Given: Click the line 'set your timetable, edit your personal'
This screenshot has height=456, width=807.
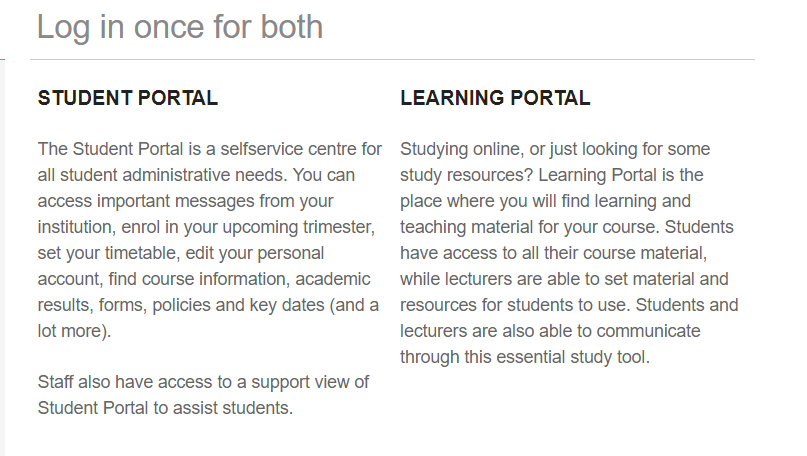Looking at the screenshot, I should coord(181,253).
